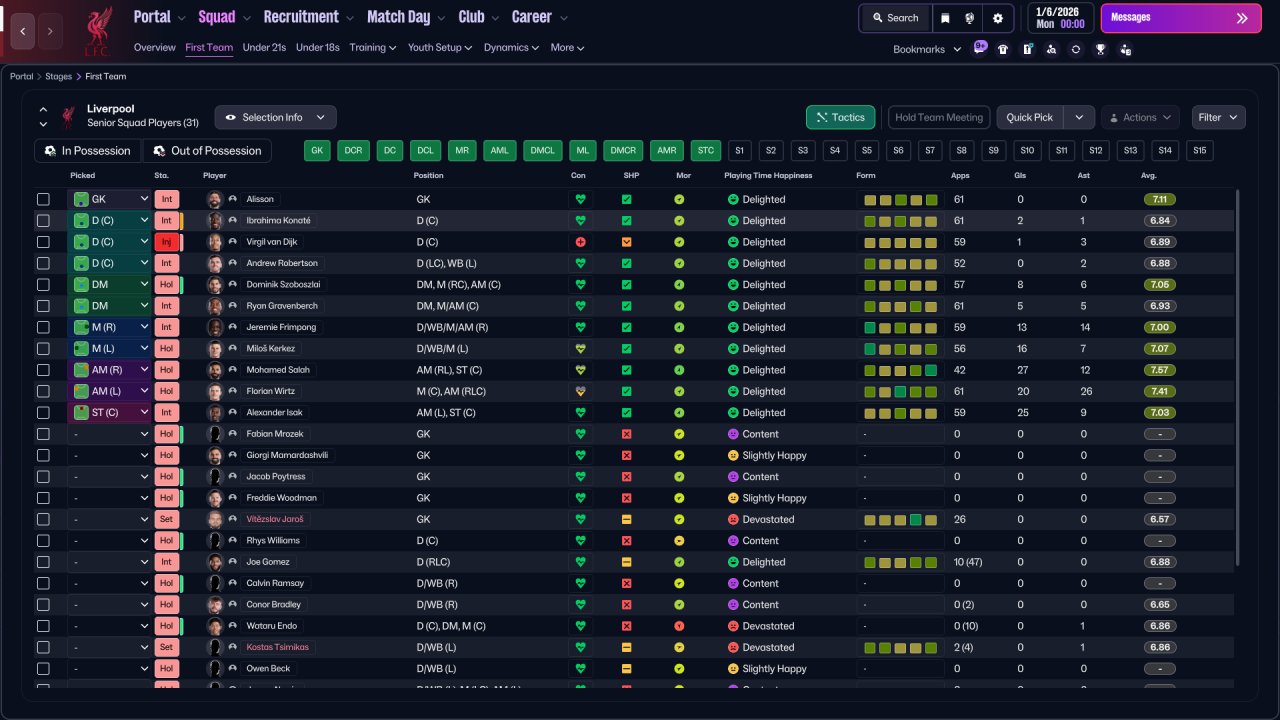Screen dimensions: 1280x720
Task: Check the box for Fabian Mrozek's row
Action: pyautogui.click(x=43, y=434)
